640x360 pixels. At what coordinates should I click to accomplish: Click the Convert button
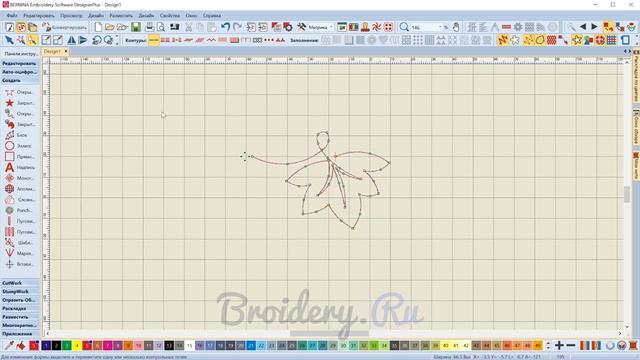[x=65, y=27]
